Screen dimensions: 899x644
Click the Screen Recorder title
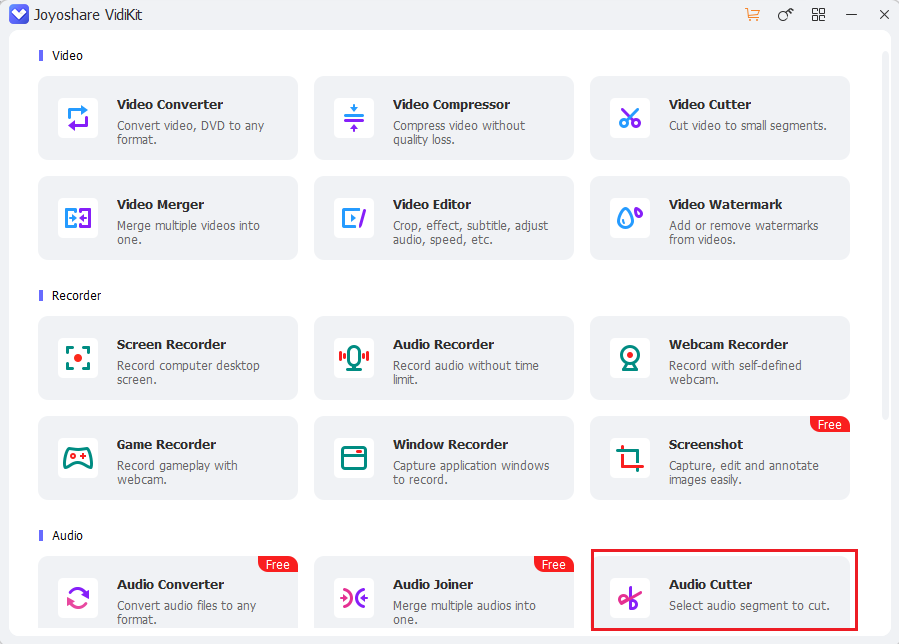[x=171, y=345]
